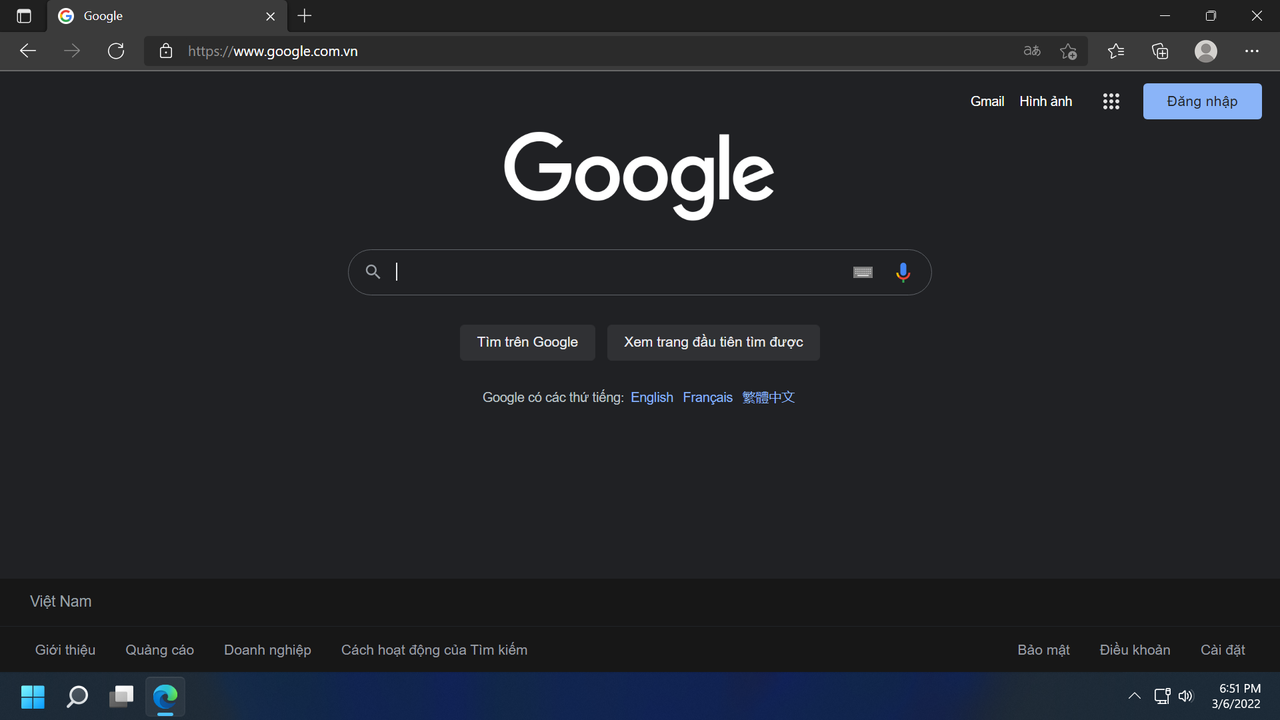The width and height of the screenshot is (1280, 720).
Task: Click the page reload icon
Action: tap(115, 51)
